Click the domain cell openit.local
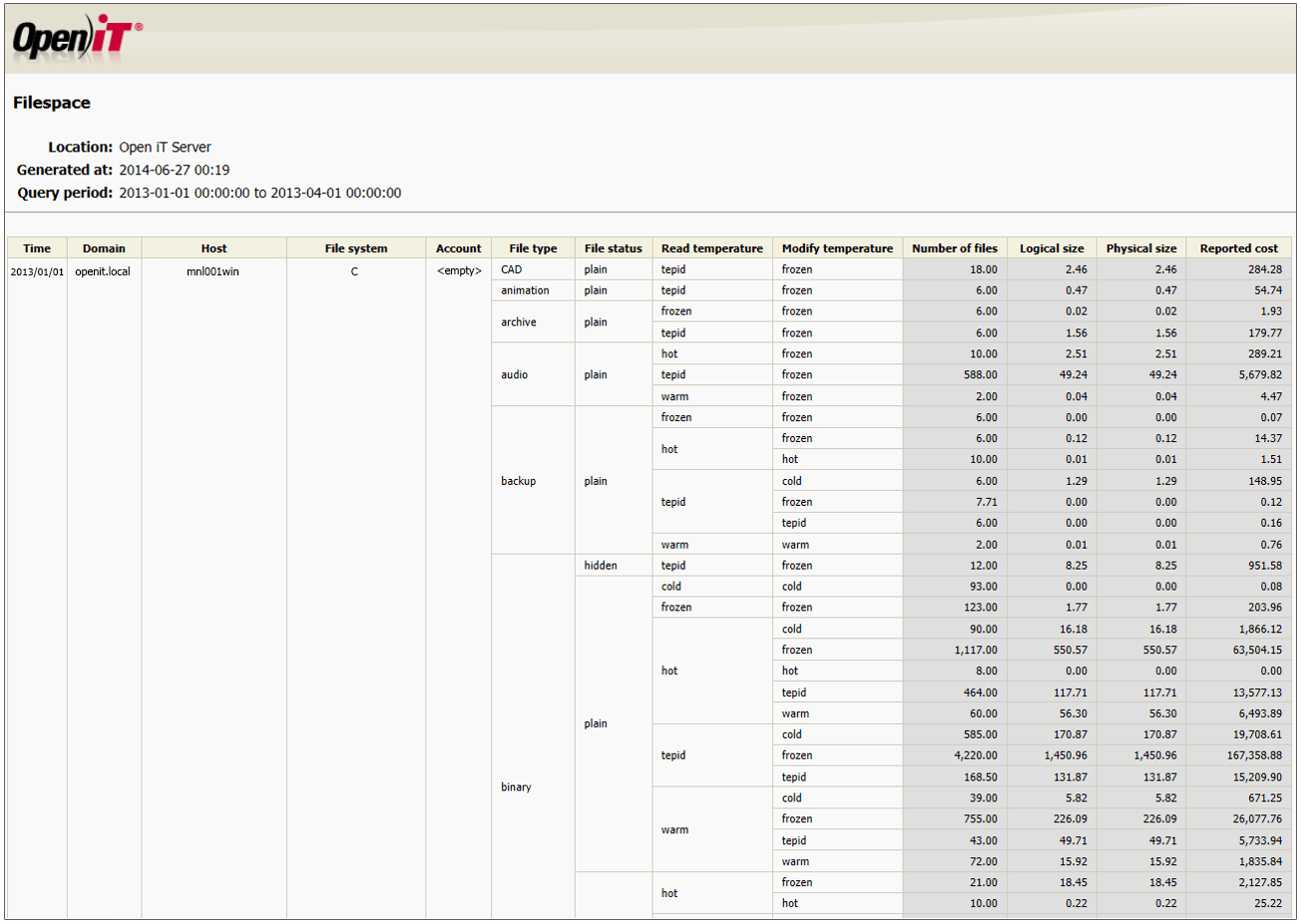1301x924 pixels. [x=103, y=271]
